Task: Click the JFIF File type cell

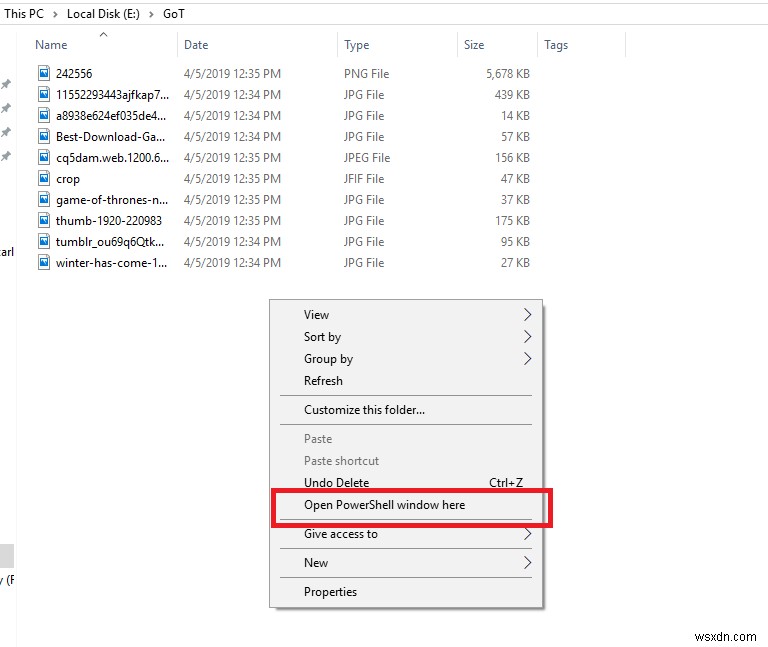Action: point(364,179)
